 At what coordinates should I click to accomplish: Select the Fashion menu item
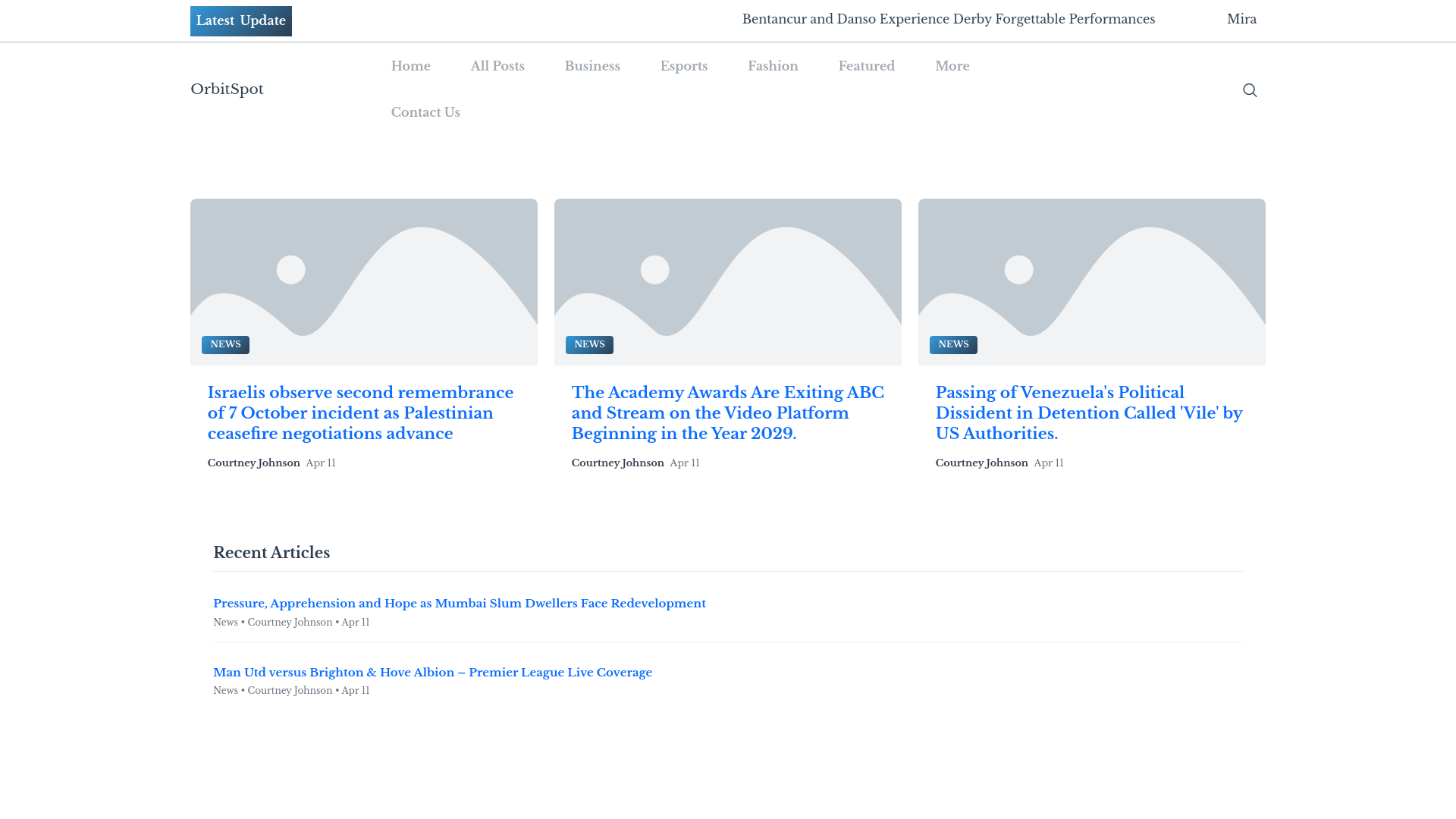(773, 66)
